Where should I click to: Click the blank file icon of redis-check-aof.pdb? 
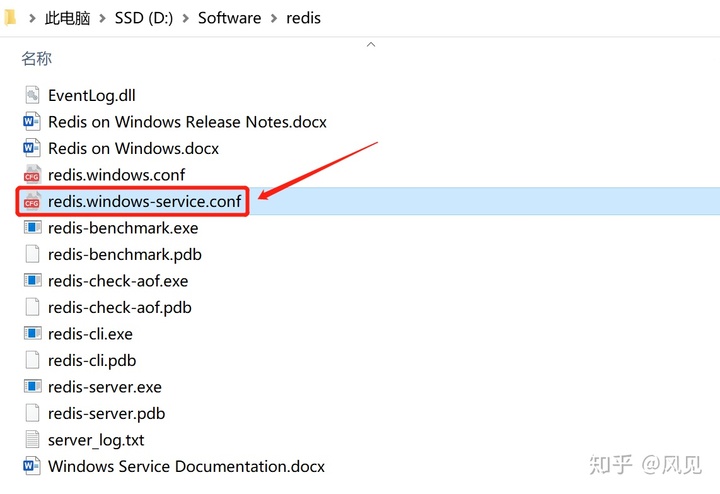point(32,307)
